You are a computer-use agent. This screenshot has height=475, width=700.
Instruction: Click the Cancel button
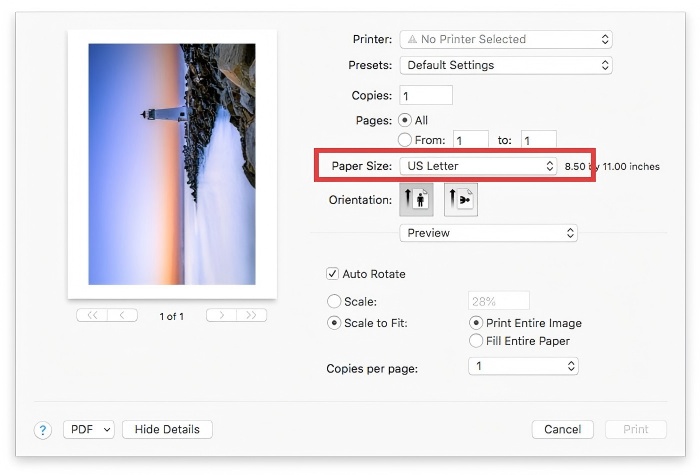point(562,429)
